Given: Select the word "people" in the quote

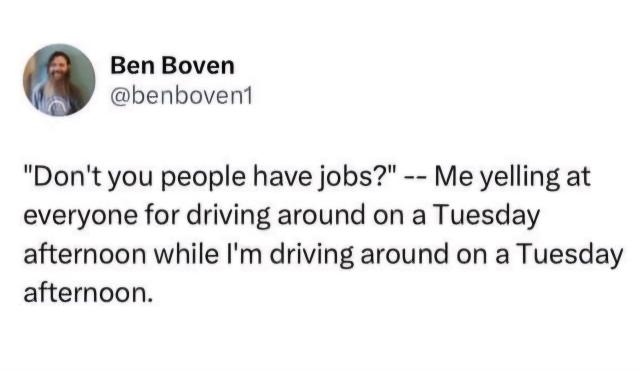Looking at the screenshot, I should coord(204,178).
